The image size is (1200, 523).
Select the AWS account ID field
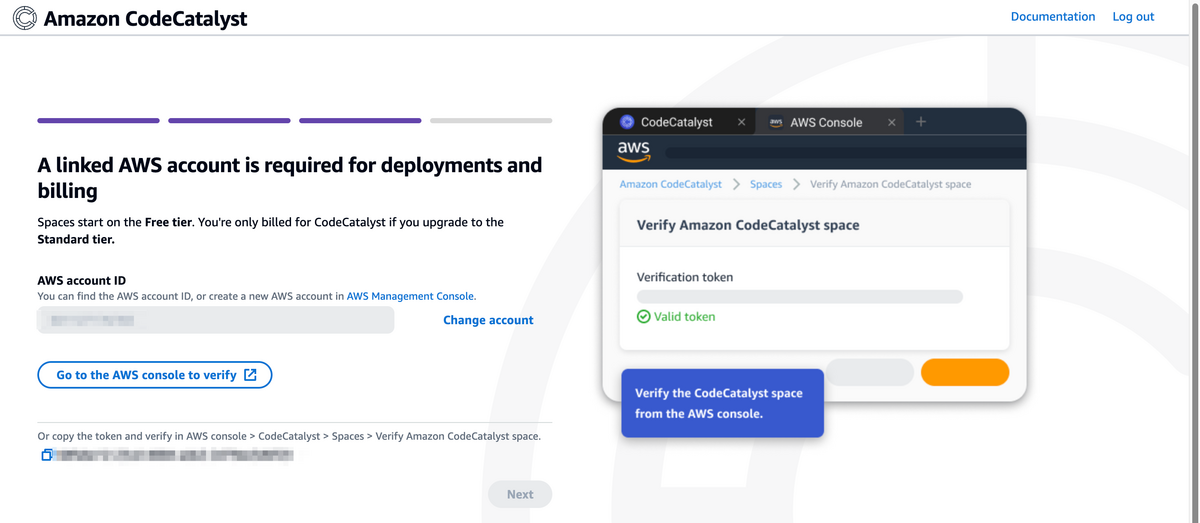(x=216, y=320)
